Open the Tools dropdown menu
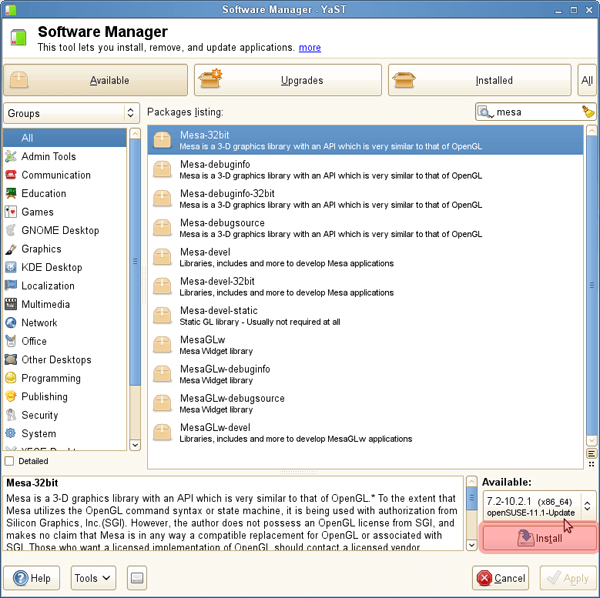This screenshot has height=598, width=600. point(93,578)
